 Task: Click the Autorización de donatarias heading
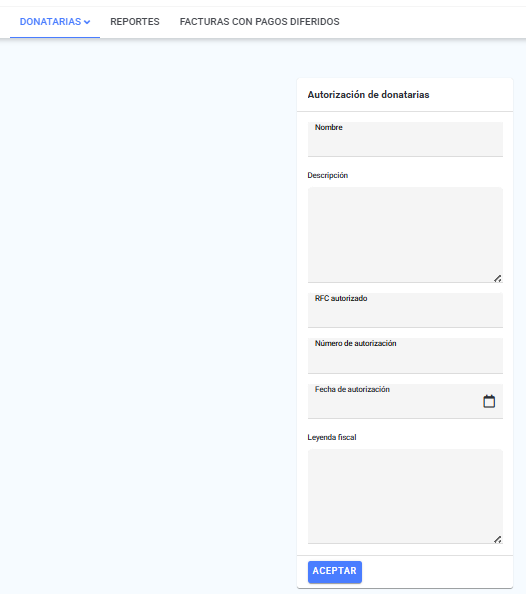pyautogui.click(x=368, y=95)
